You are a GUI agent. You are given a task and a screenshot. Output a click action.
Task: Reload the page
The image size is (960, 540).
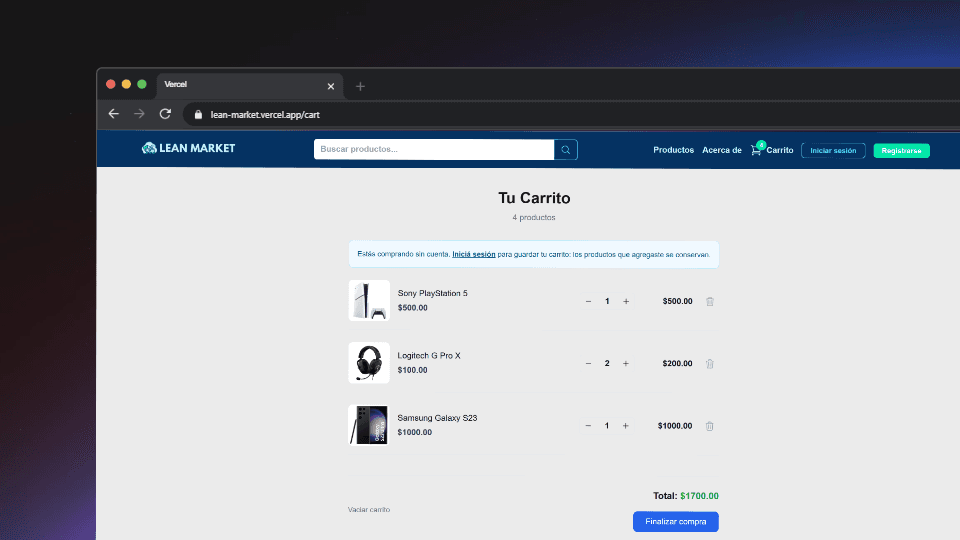tap(165, 114)
